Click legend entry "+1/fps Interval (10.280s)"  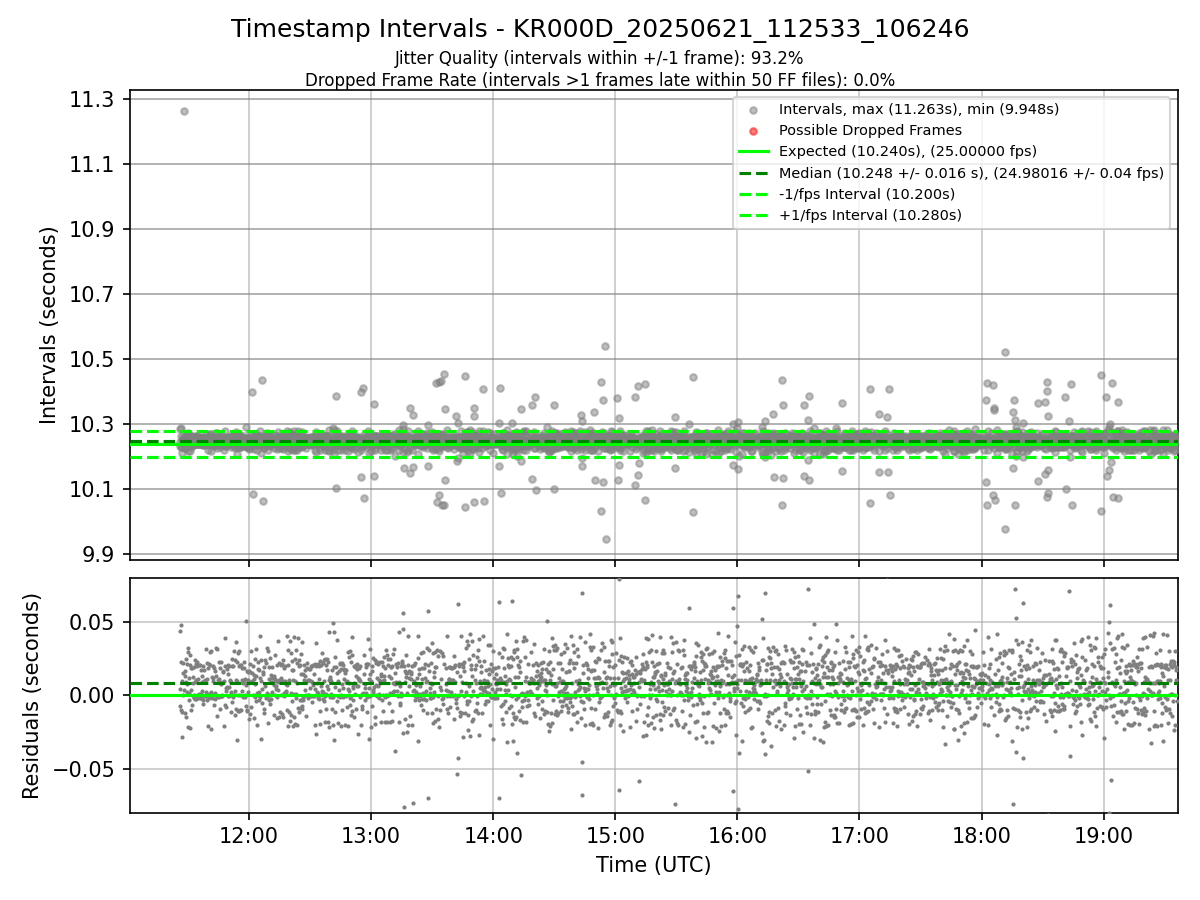870,215
